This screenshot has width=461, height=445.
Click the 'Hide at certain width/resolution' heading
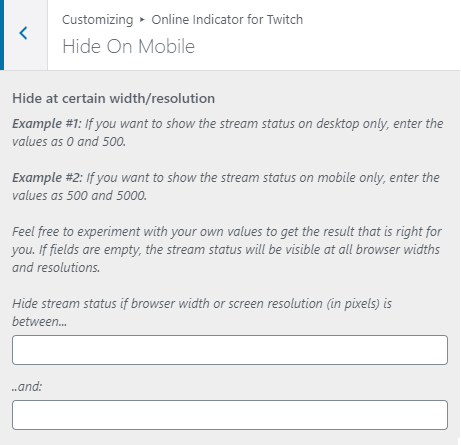click(x=114, y=98)
